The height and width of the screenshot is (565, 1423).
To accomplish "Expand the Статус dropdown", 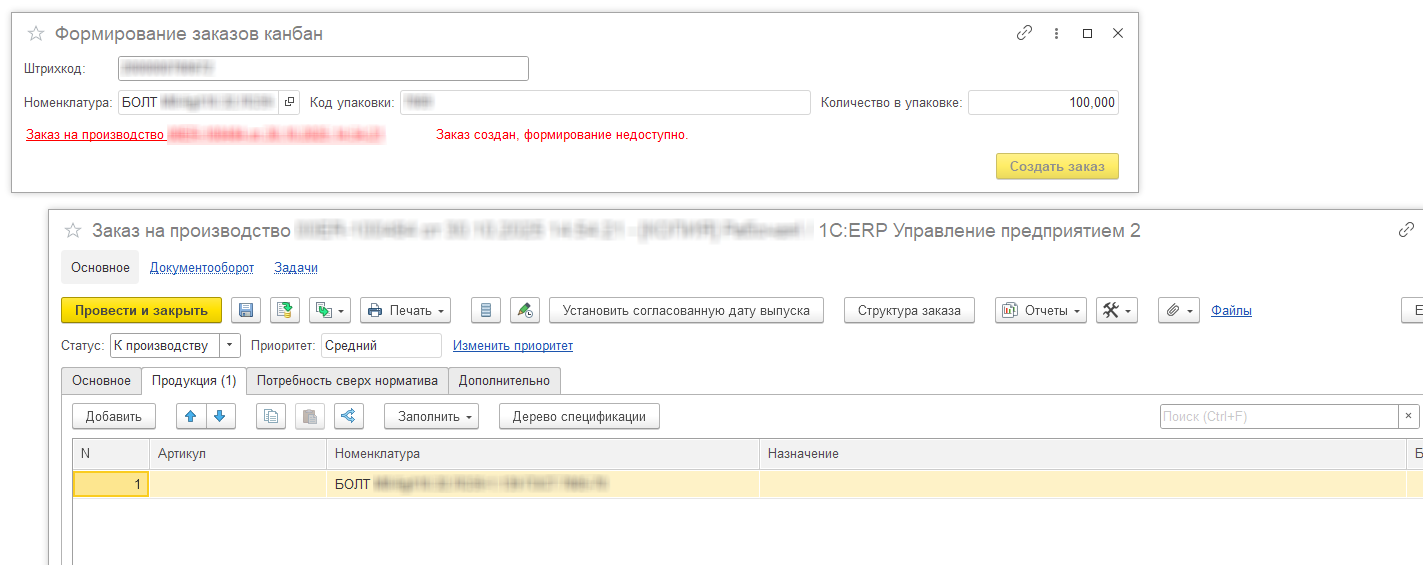I will 230,345.
